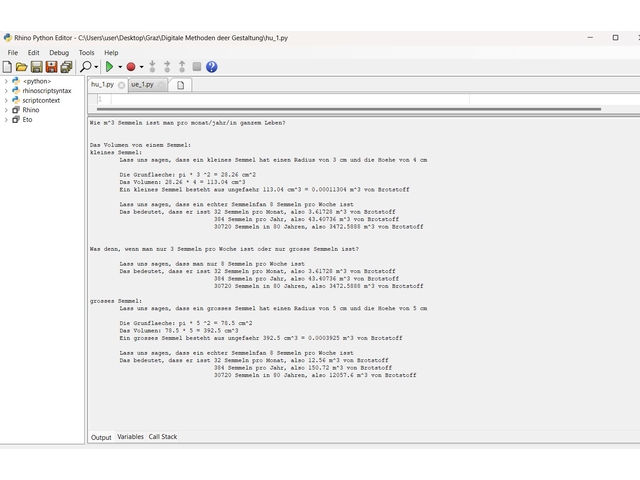Click the Eto namespace icon

pos(16,120)
